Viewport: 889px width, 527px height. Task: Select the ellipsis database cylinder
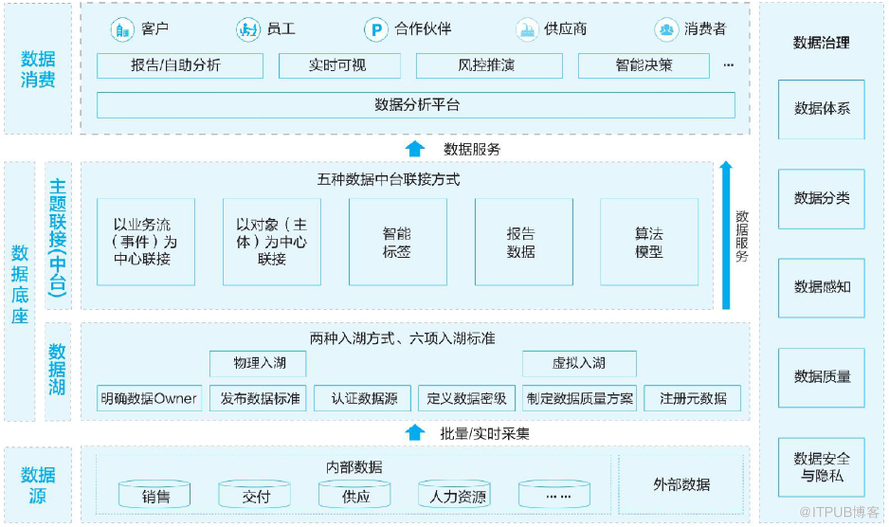tap(554, 494)
